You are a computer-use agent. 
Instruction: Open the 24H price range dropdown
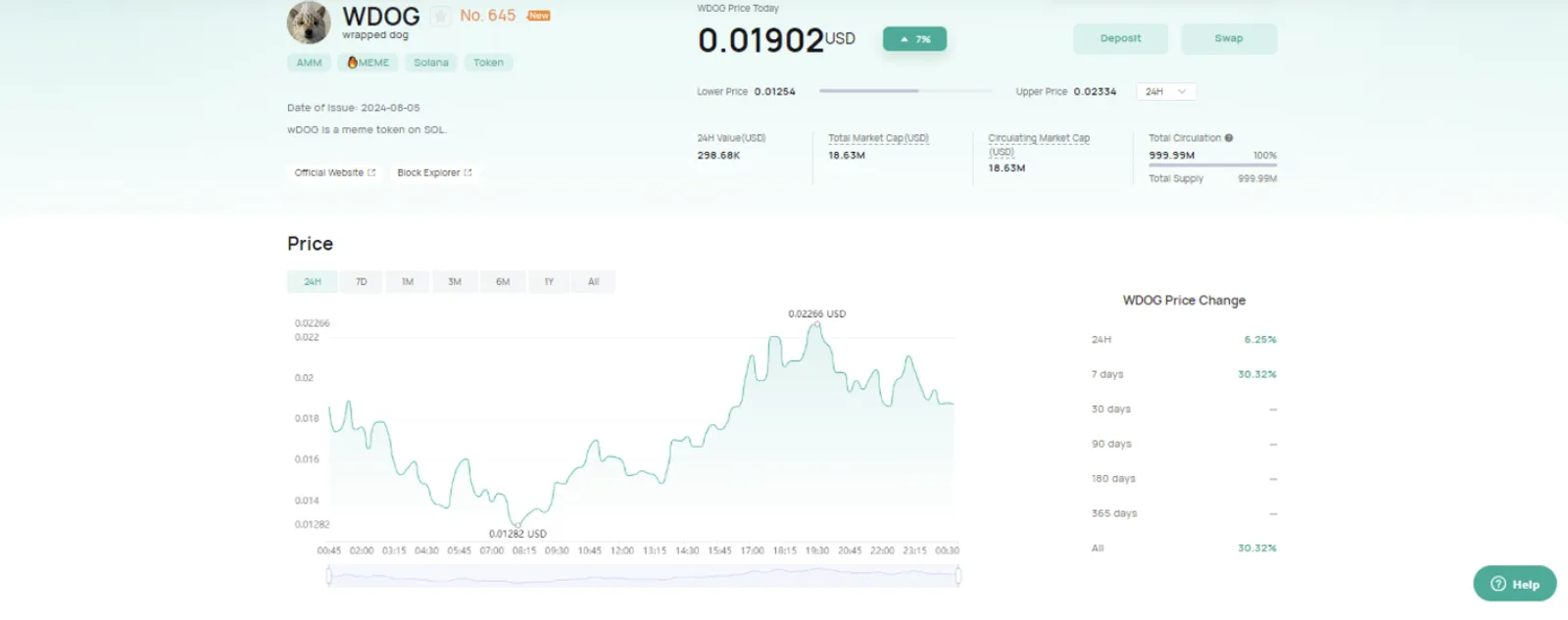click(x=1166, y=91)
